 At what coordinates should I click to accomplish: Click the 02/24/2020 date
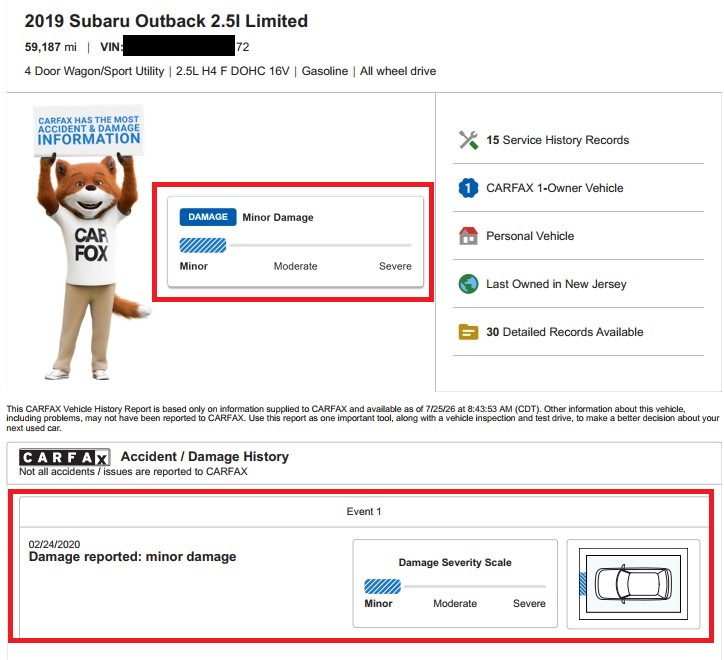[54, 544]
